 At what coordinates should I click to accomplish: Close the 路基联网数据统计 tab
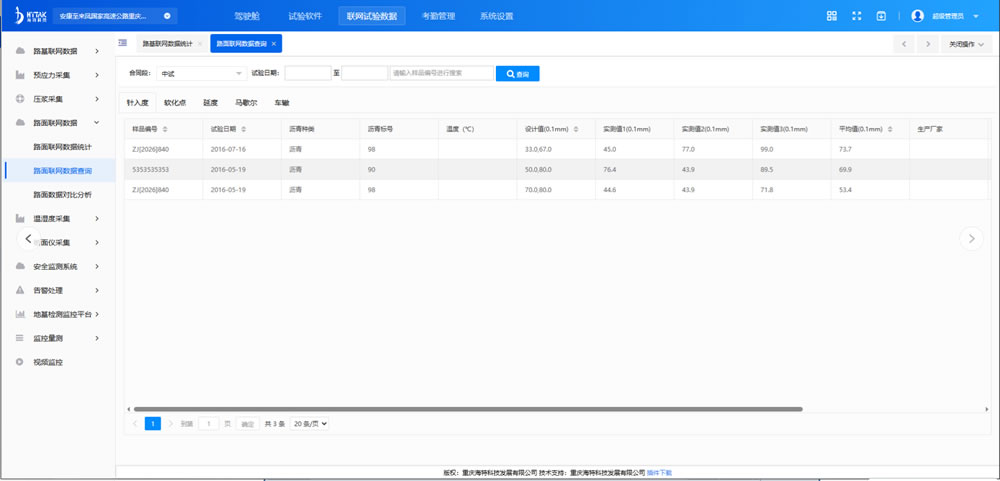tap(200, 44)
